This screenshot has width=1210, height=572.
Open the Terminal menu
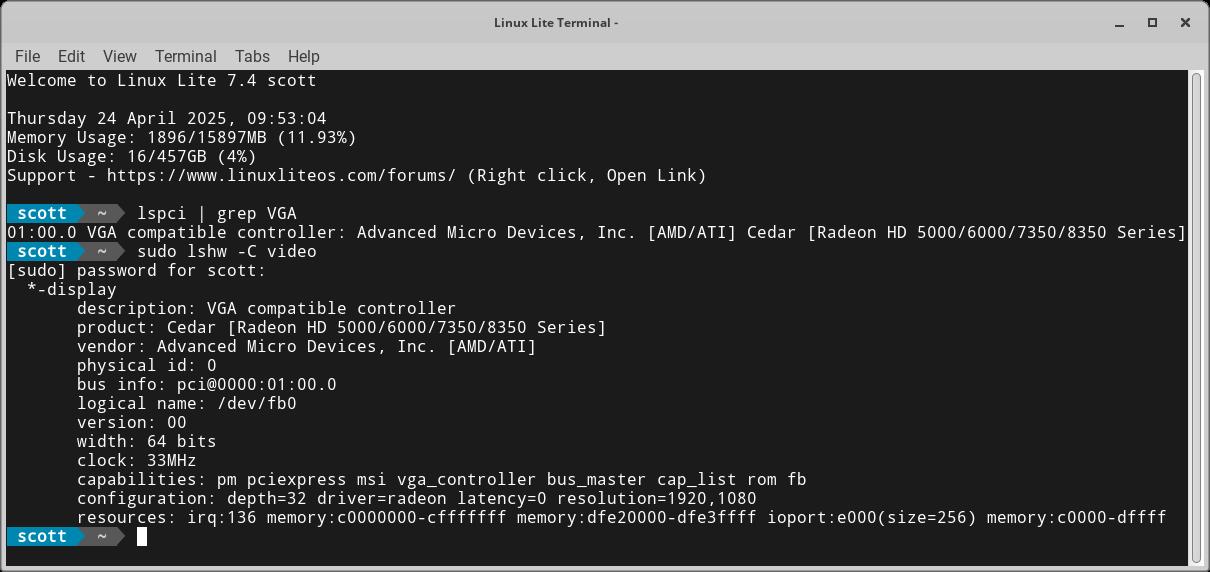point(185,56)
